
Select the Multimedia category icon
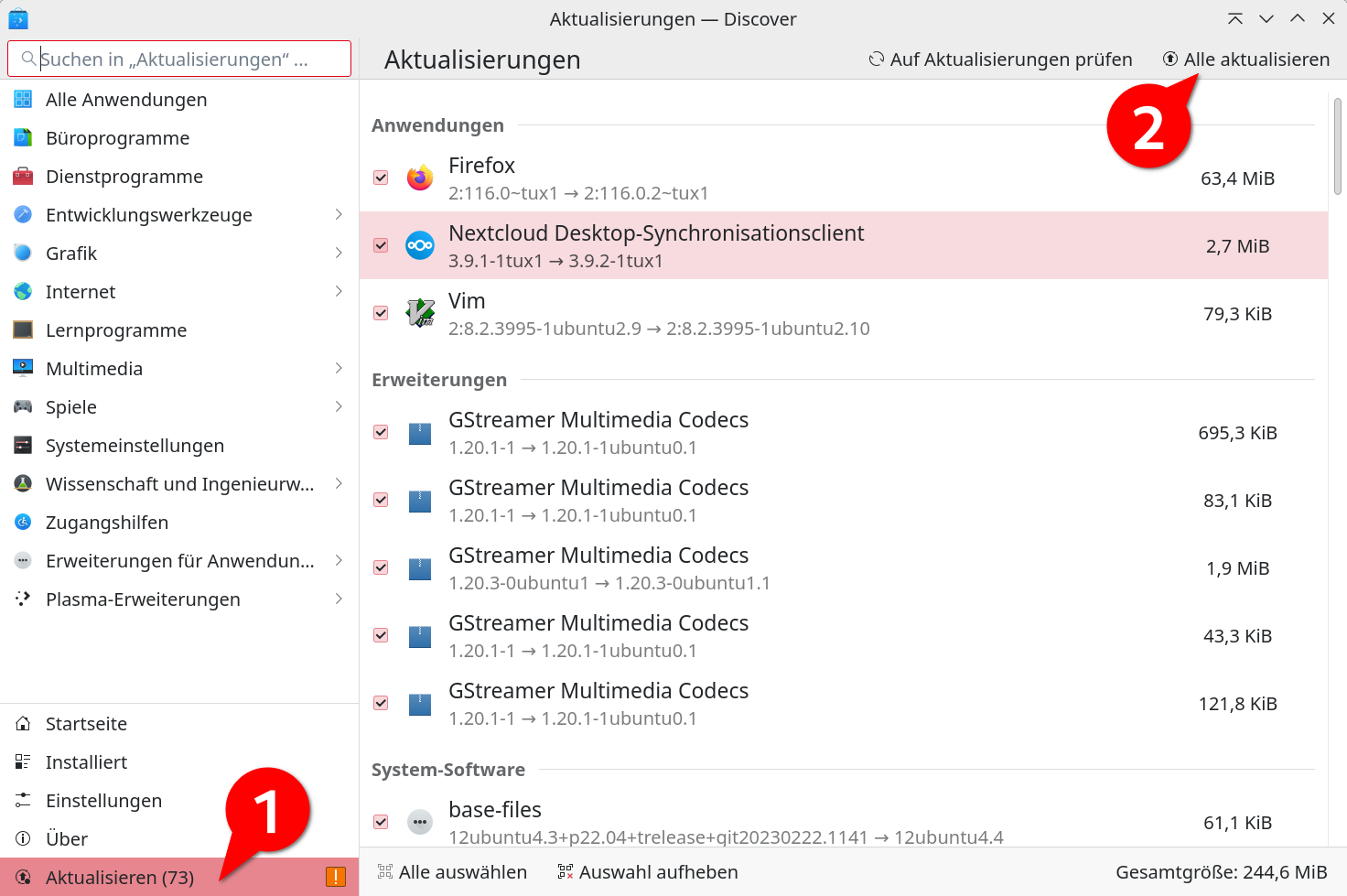click(x=22, y=368)
